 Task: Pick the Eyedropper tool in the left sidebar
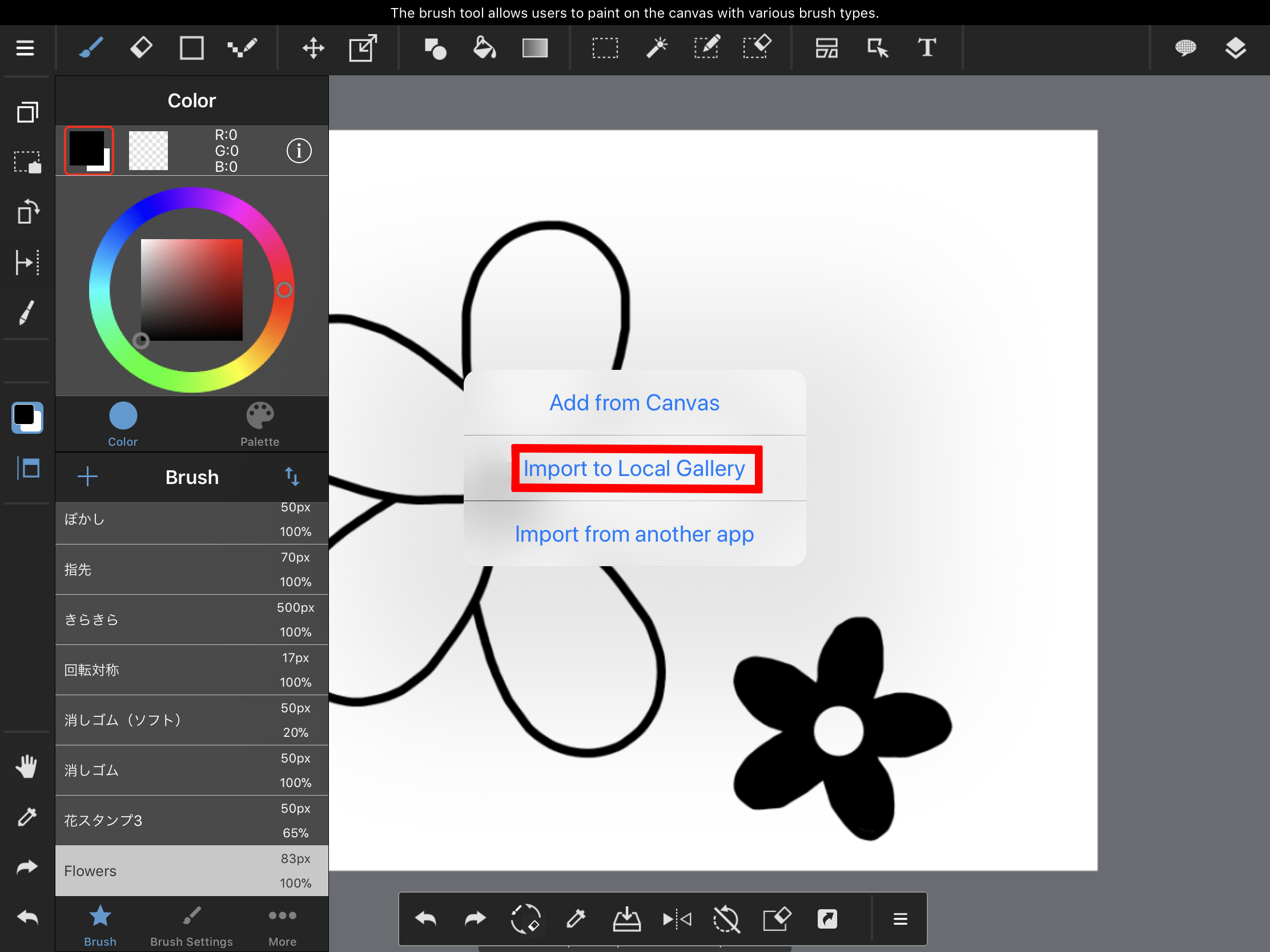[26, 817]
